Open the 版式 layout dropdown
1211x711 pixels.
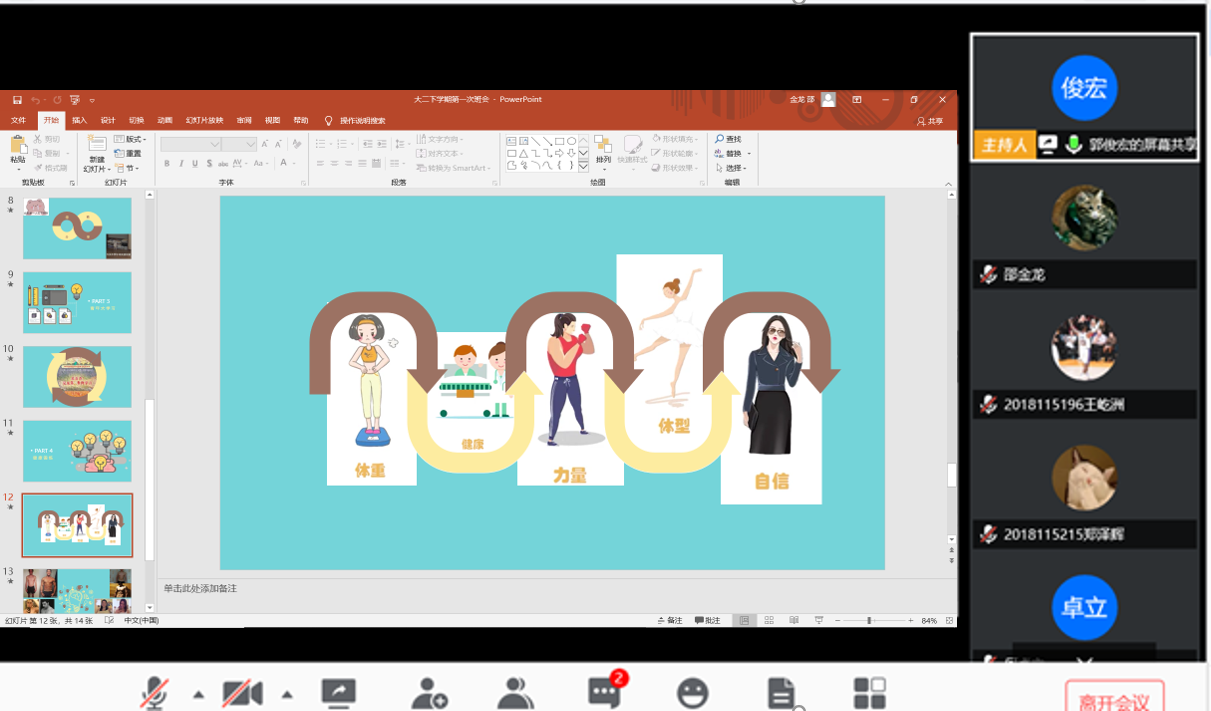pyautogui.click(x=130, y=139)
